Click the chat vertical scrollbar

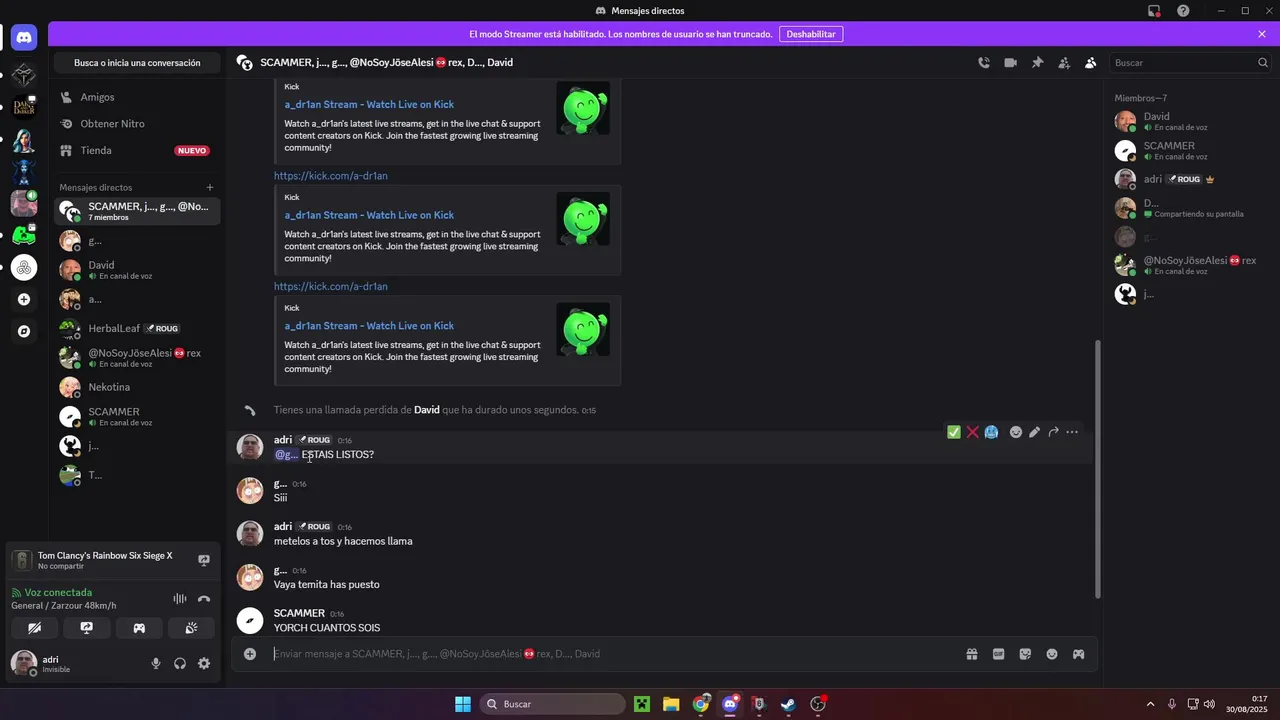[x=1097, y=468]
